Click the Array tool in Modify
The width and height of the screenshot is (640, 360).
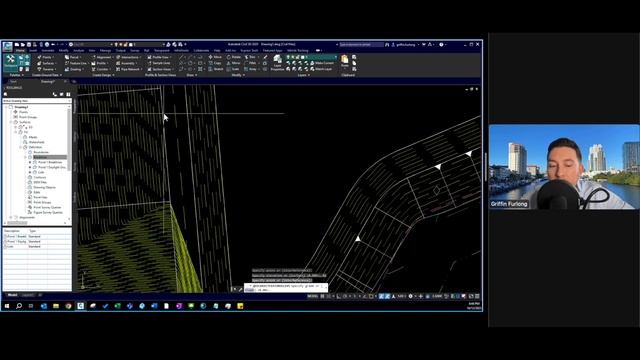click(x=250, y=69)
